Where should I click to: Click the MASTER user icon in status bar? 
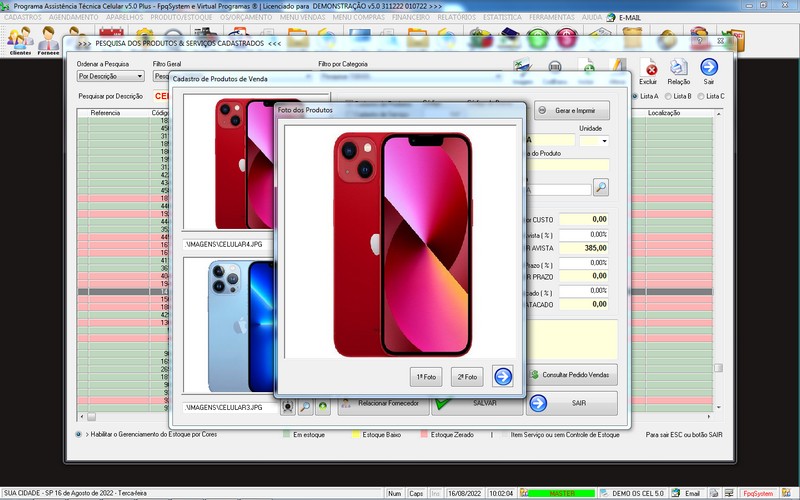523,493
